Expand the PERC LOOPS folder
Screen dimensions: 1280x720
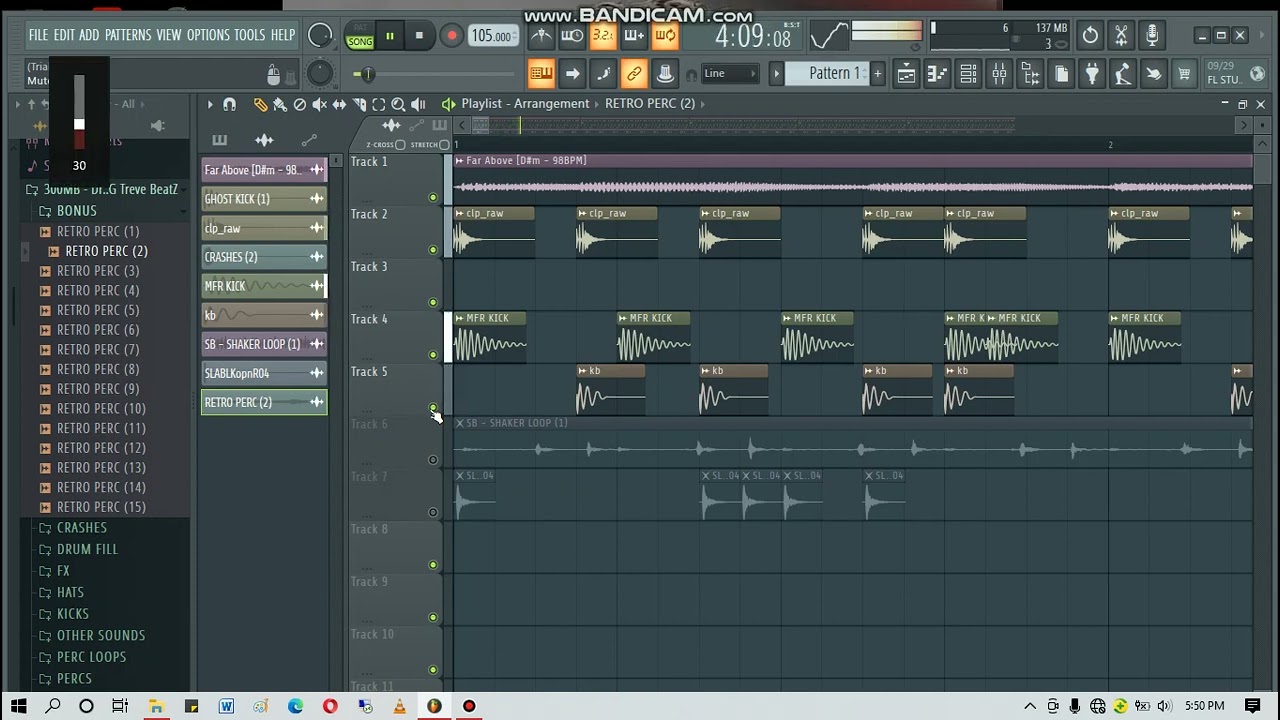[91, 657]
